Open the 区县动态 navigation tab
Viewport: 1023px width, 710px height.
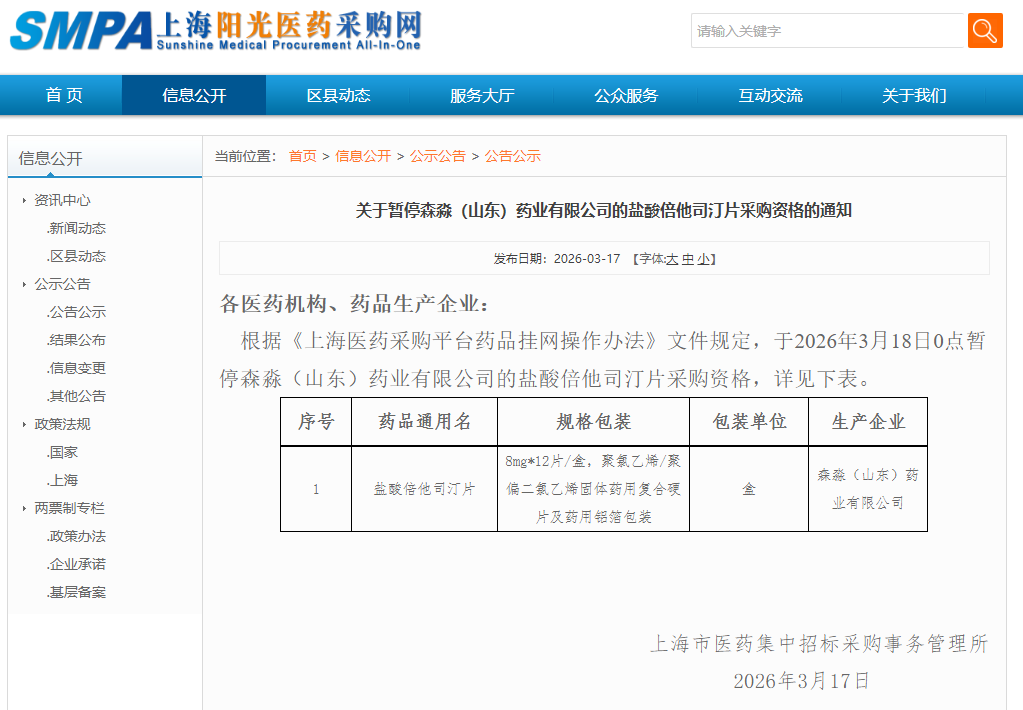pos(338,96)
